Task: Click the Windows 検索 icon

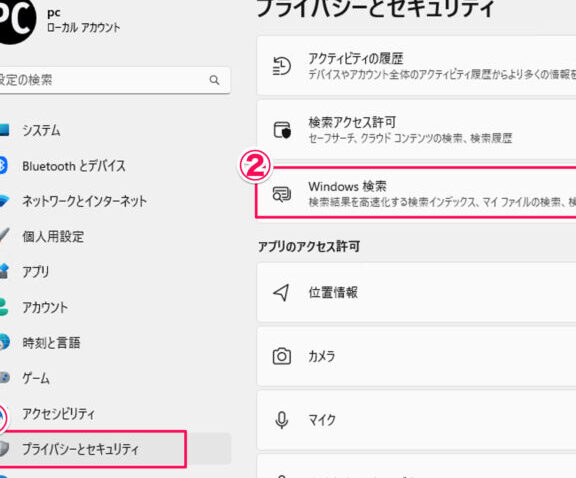Action: [x=282, y=194]
